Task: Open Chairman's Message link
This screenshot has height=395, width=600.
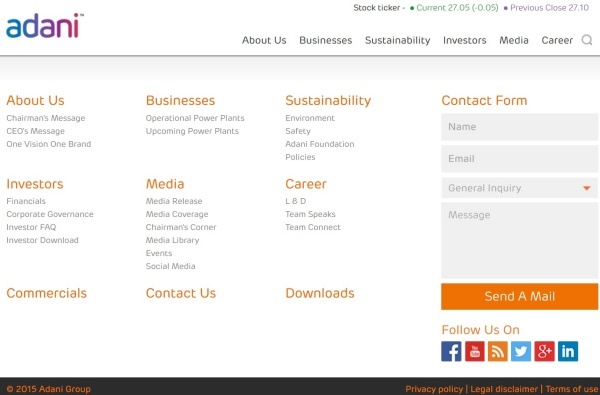Action: click(46, 118)
